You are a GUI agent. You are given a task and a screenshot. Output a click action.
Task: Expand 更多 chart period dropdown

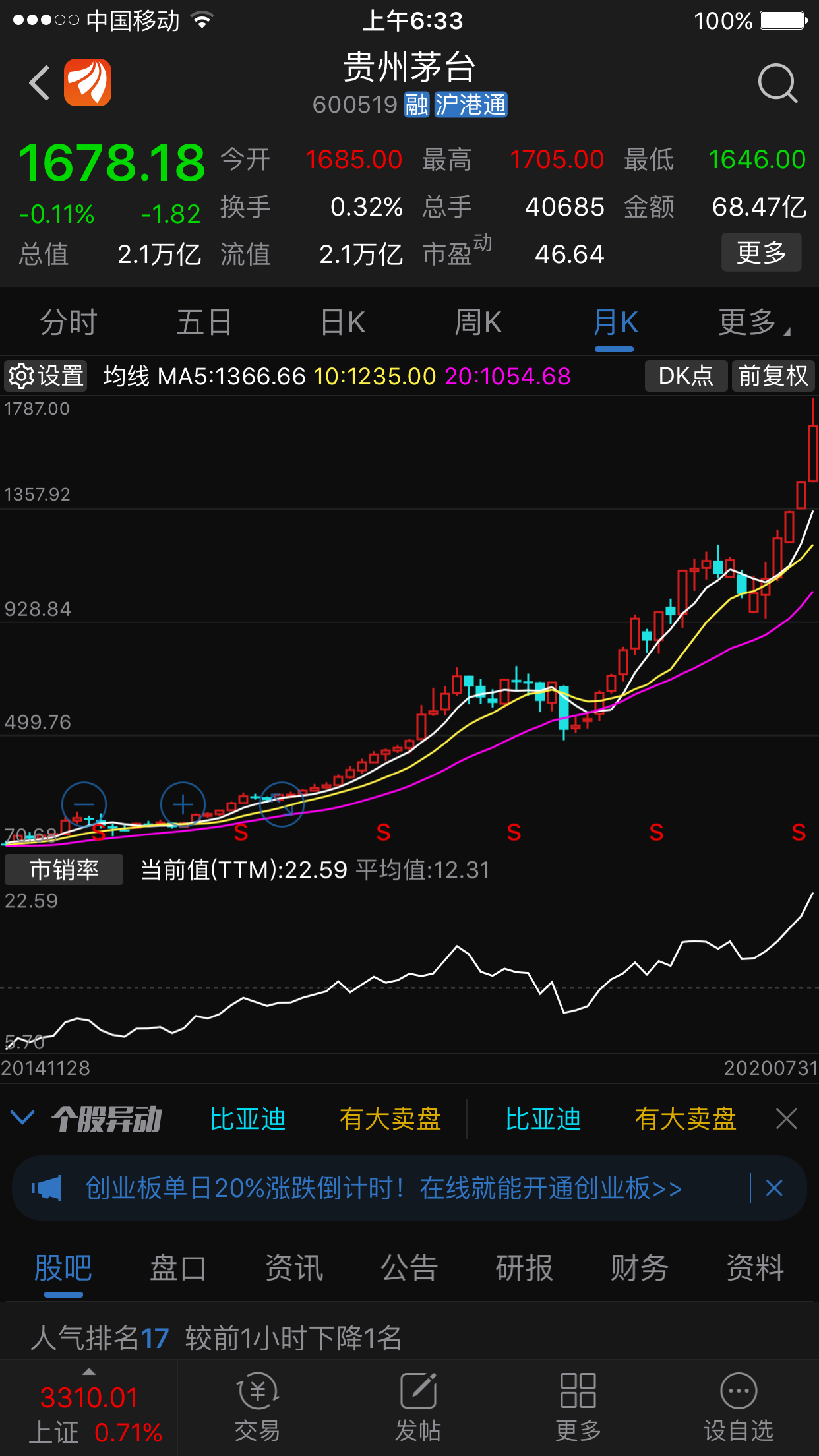coord(754,322)
